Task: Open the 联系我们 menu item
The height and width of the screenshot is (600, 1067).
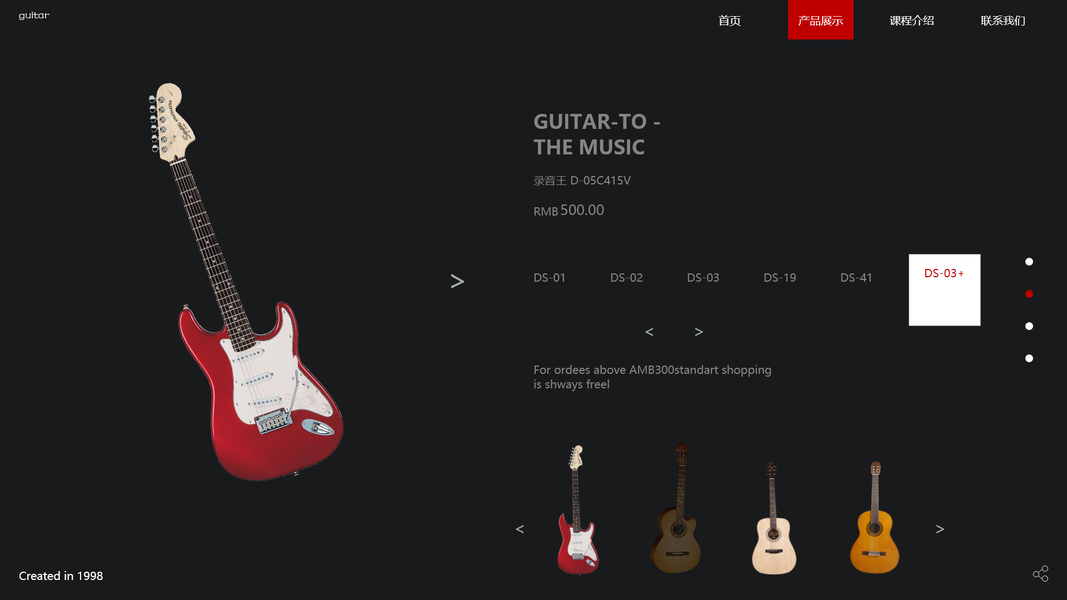Action: [x=1003, y=20]
